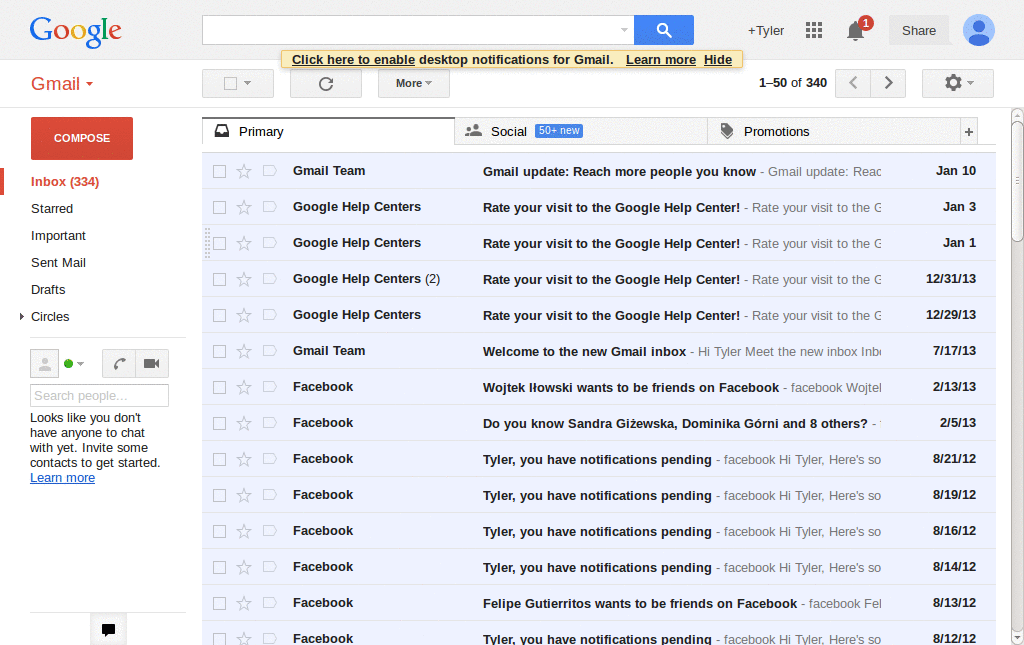
Task: Switch to the Promotions tab
Action: pyautogui.click(x=834, y=132)
